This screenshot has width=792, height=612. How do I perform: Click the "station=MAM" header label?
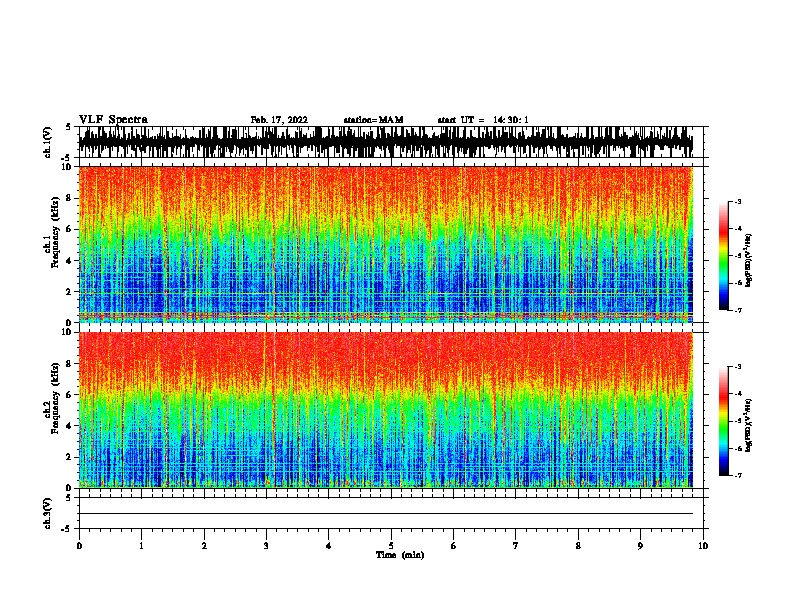tap(373, 120)
